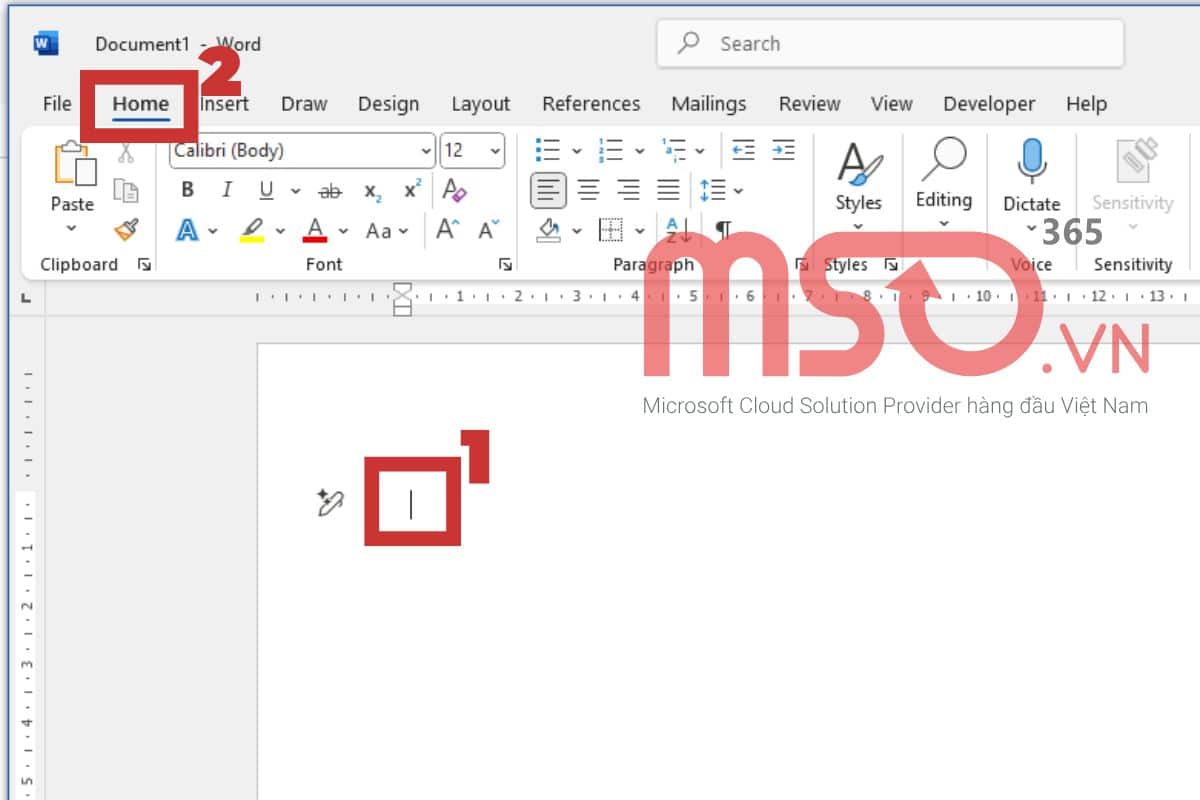Toggle Superscript formatting
Screen dimensions: 1200x800
(412, 189)
